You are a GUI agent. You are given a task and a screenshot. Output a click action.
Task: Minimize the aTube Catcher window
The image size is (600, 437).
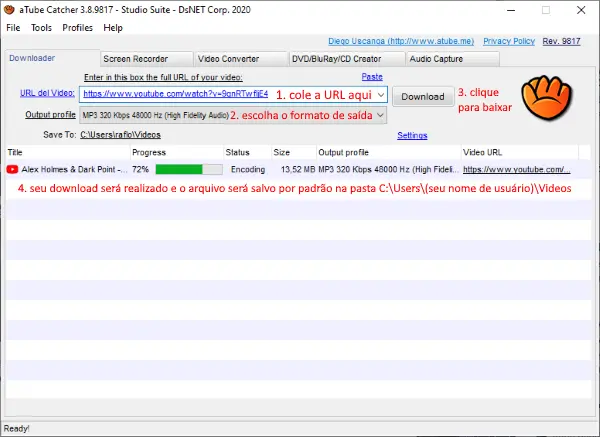511,10
